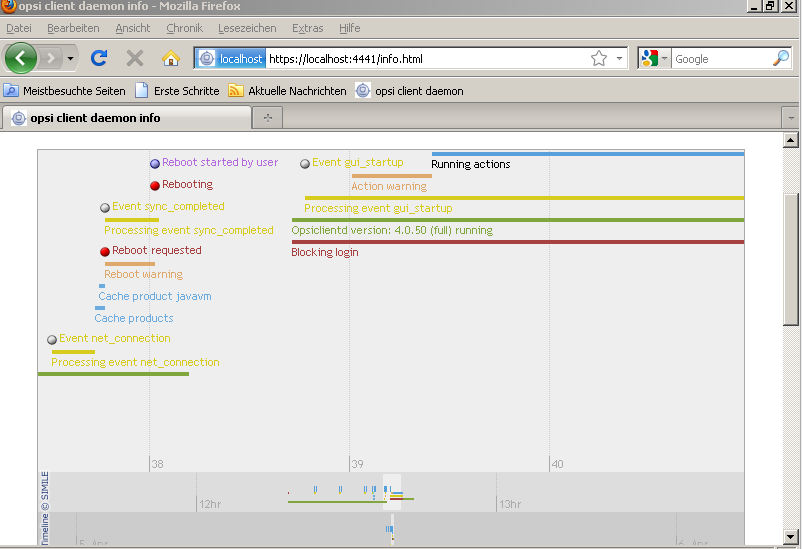Open the list all tabs dropdown
802x549 pixels.
[791, 118]
